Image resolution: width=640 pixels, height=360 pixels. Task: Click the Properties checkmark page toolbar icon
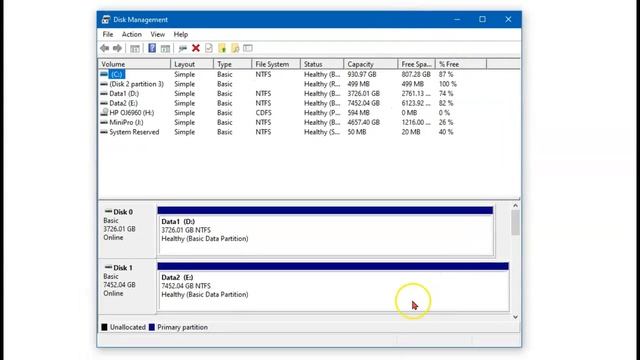click(x=209, y=48)
